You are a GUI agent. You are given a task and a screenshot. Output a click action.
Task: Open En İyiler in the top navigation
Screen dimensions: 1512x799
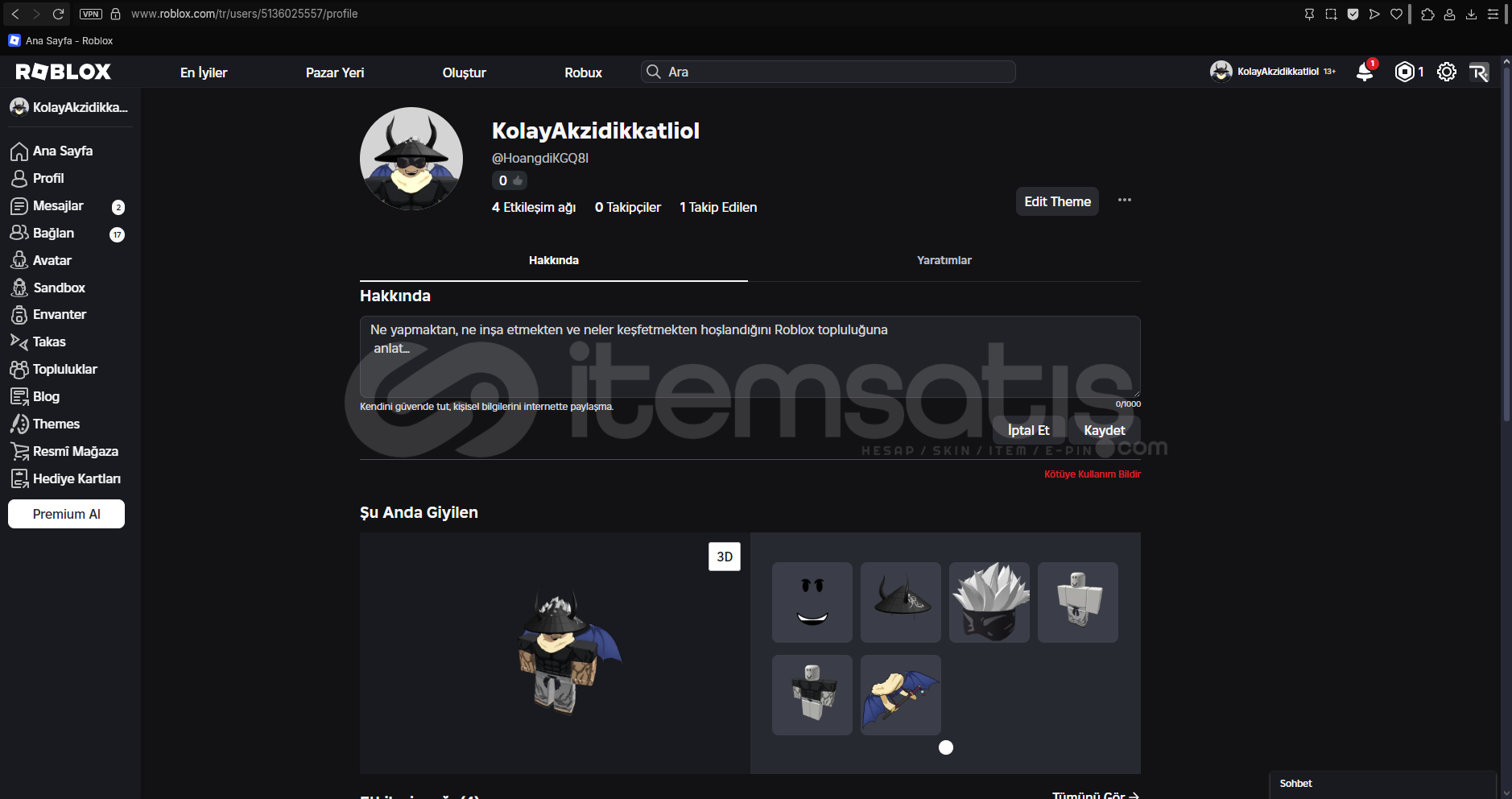pyautogui.click(x=204, y=72)
